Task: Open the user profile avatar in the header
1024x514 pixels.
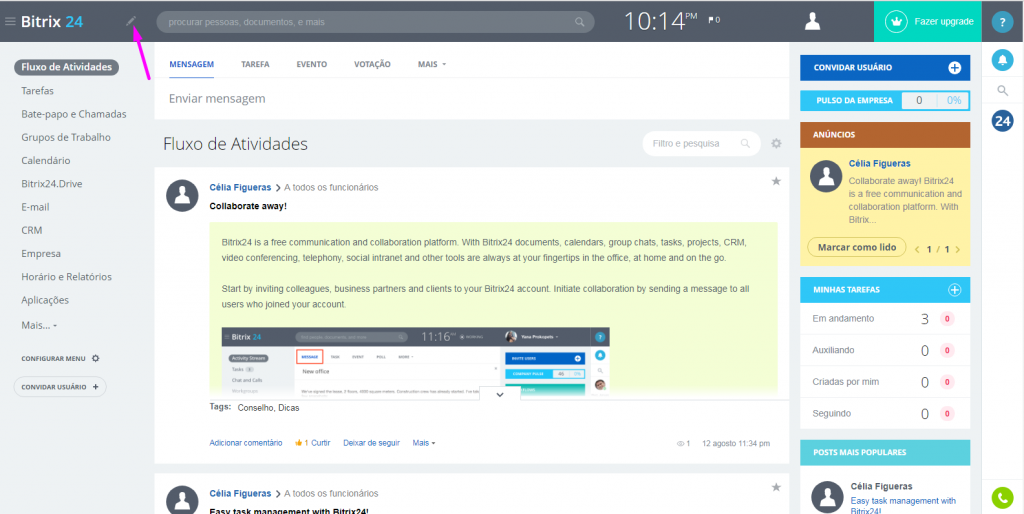Action: 812,22
